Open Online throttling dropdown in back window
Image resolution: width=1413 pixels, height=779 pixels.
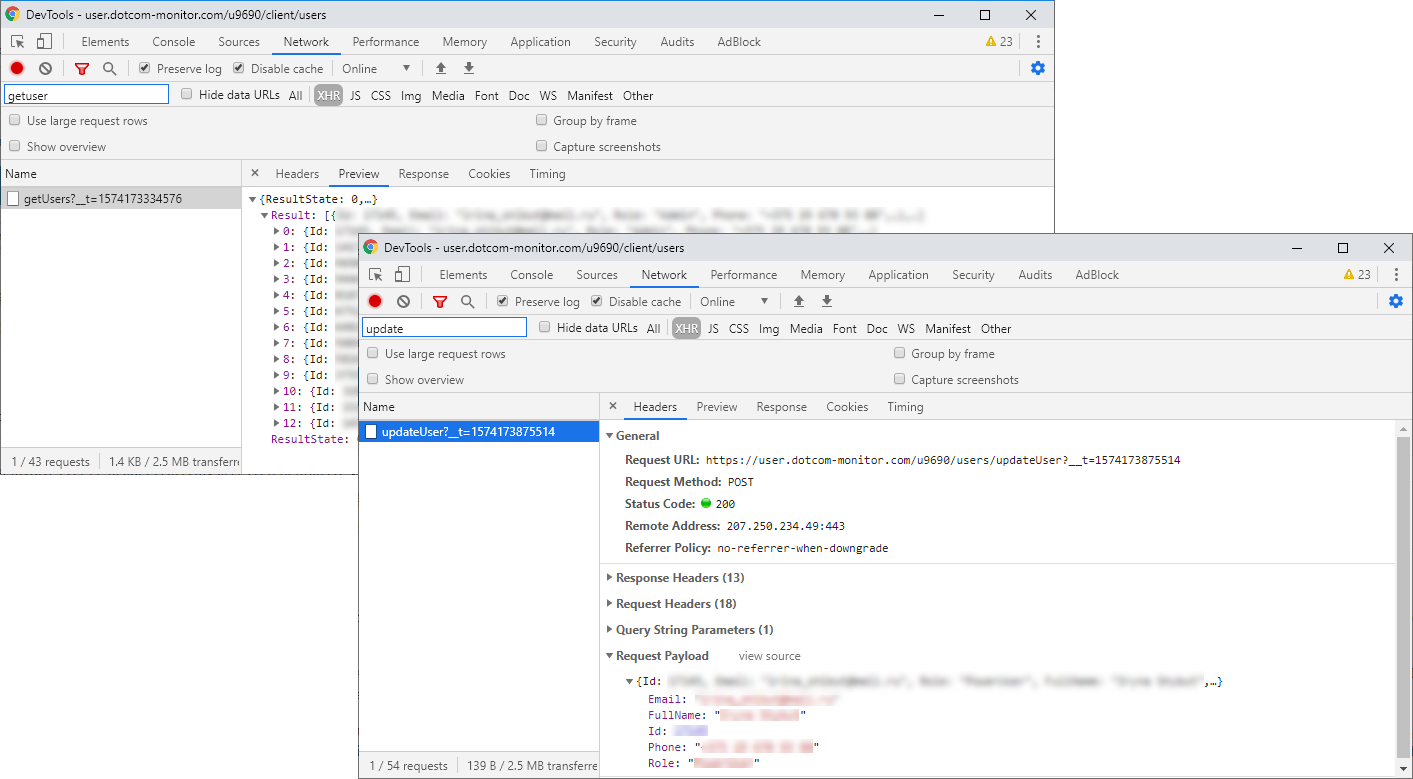376,68
